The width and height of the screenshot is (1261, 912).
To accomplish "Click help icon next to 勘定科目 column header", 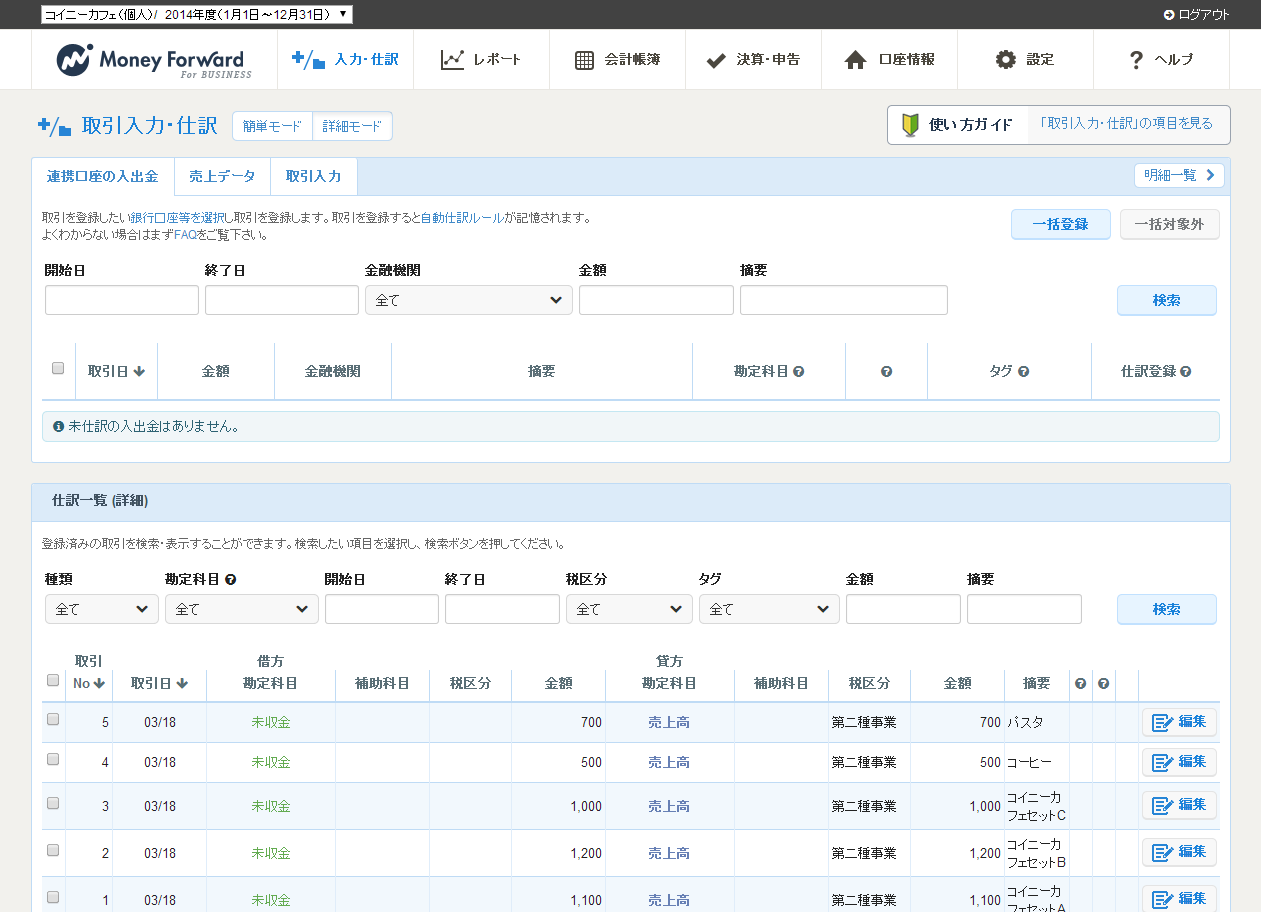I will (799, 371).
